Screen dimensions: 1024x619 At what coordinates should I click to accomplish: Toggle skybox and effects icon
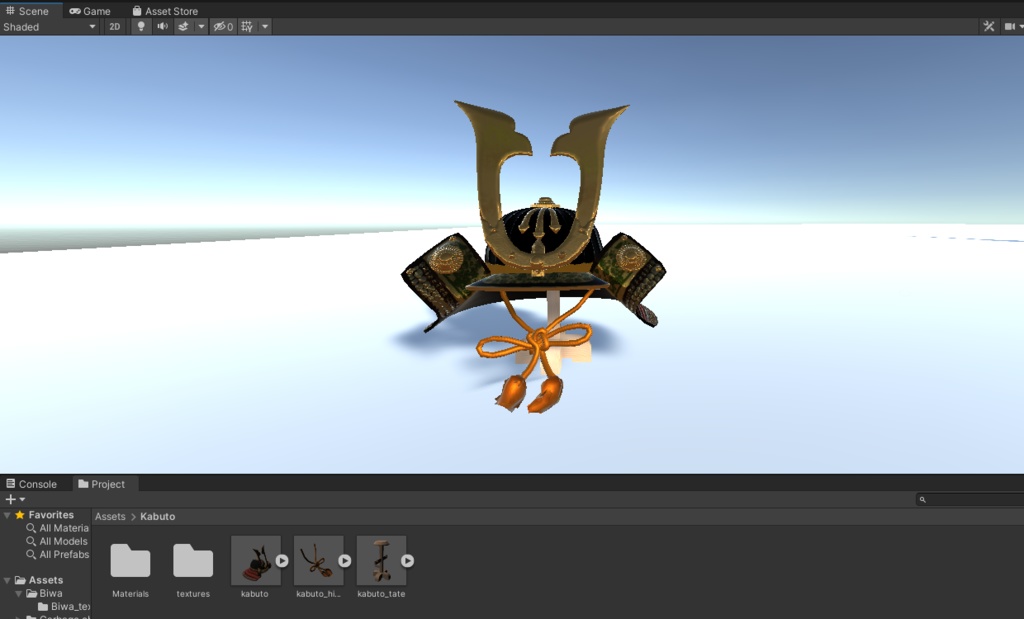[184, 27]
